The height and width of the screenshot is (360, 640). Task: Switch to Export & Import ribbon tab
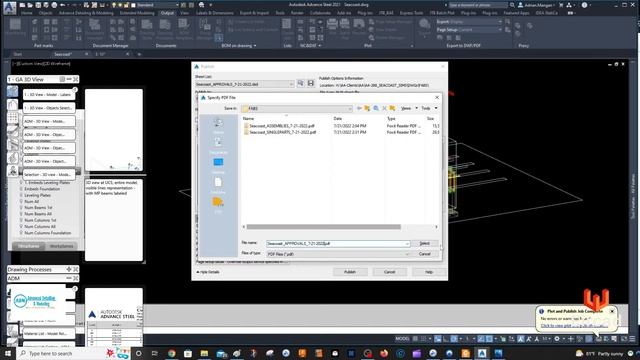(x=254, y=13)
